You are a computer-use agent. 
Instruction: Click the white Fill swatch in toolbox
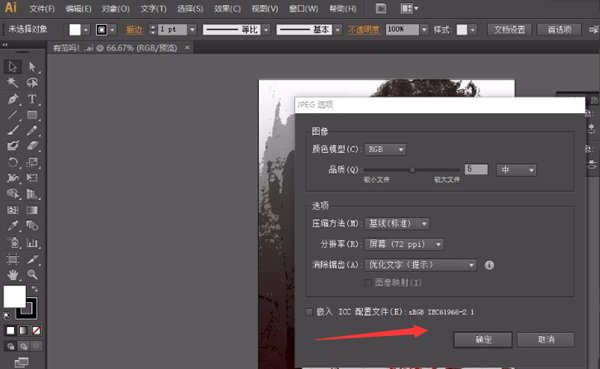[x=15, y=296]
